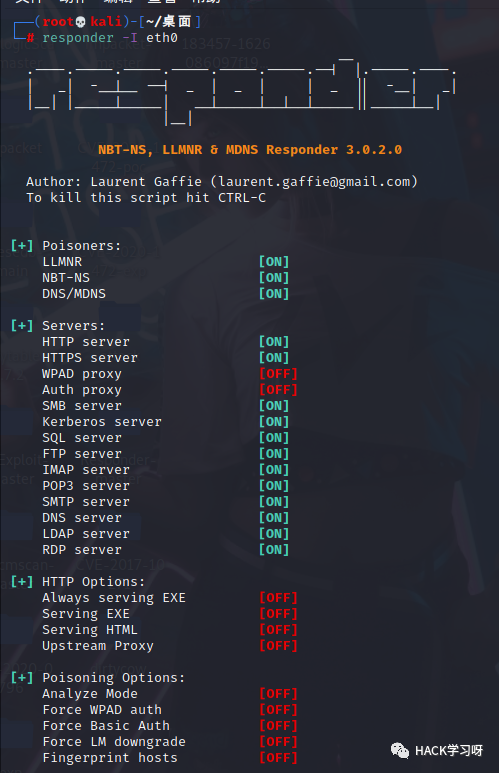The height and width of the screenshot is (773, 499).
Task: Click the [+] marker beside Servers
Action: tap(22, 325)
